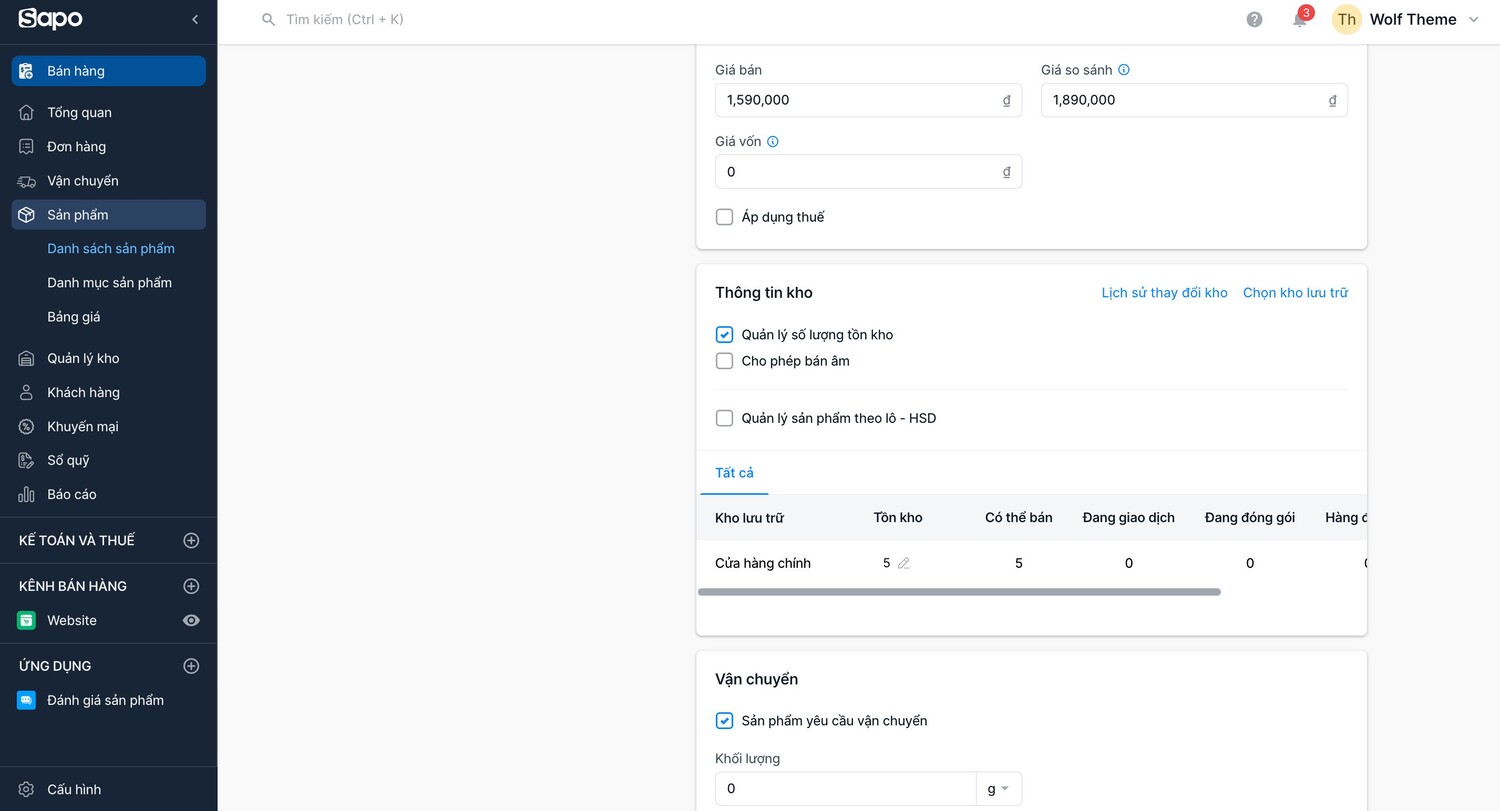The height and width of the screenshot is (811, 1500).
Task: Click the info icon beside Giá so sánh
Action: 1124,70
